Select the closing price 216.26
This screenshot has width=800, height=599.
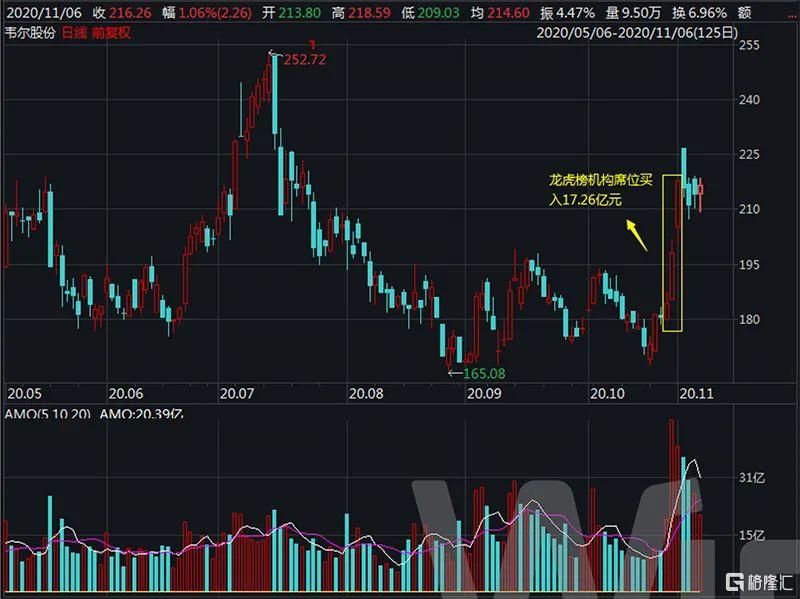coord(130,12)
